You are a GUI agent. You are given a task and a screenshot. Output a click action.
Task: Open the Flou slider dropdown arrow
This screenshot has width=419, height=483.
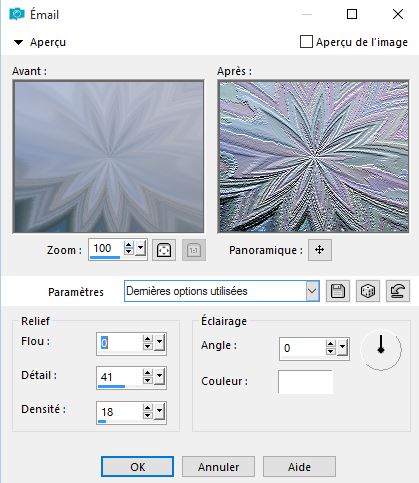(159, 342)
